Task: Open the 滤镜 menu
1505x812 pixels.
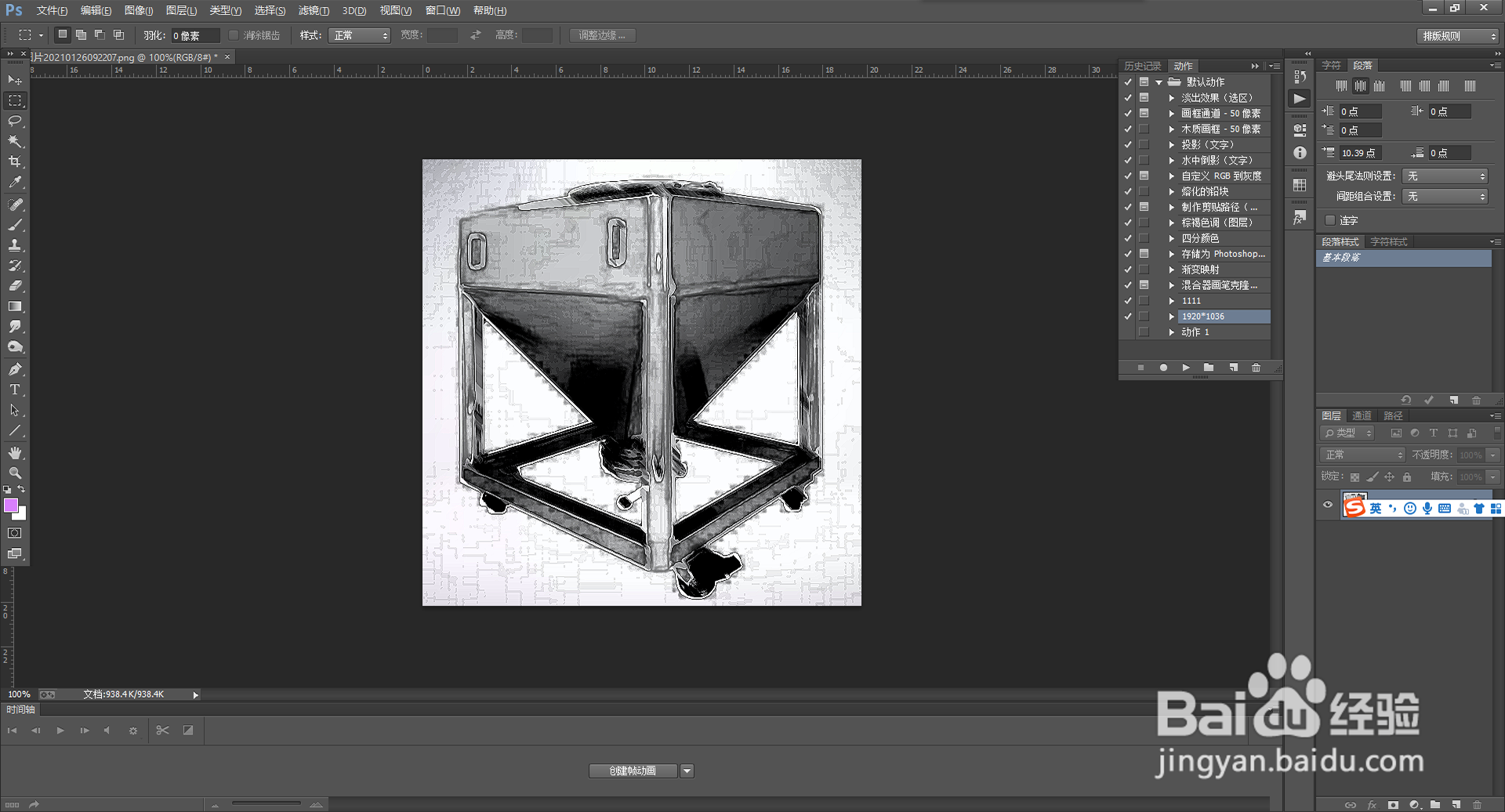Action: point(314,10)
